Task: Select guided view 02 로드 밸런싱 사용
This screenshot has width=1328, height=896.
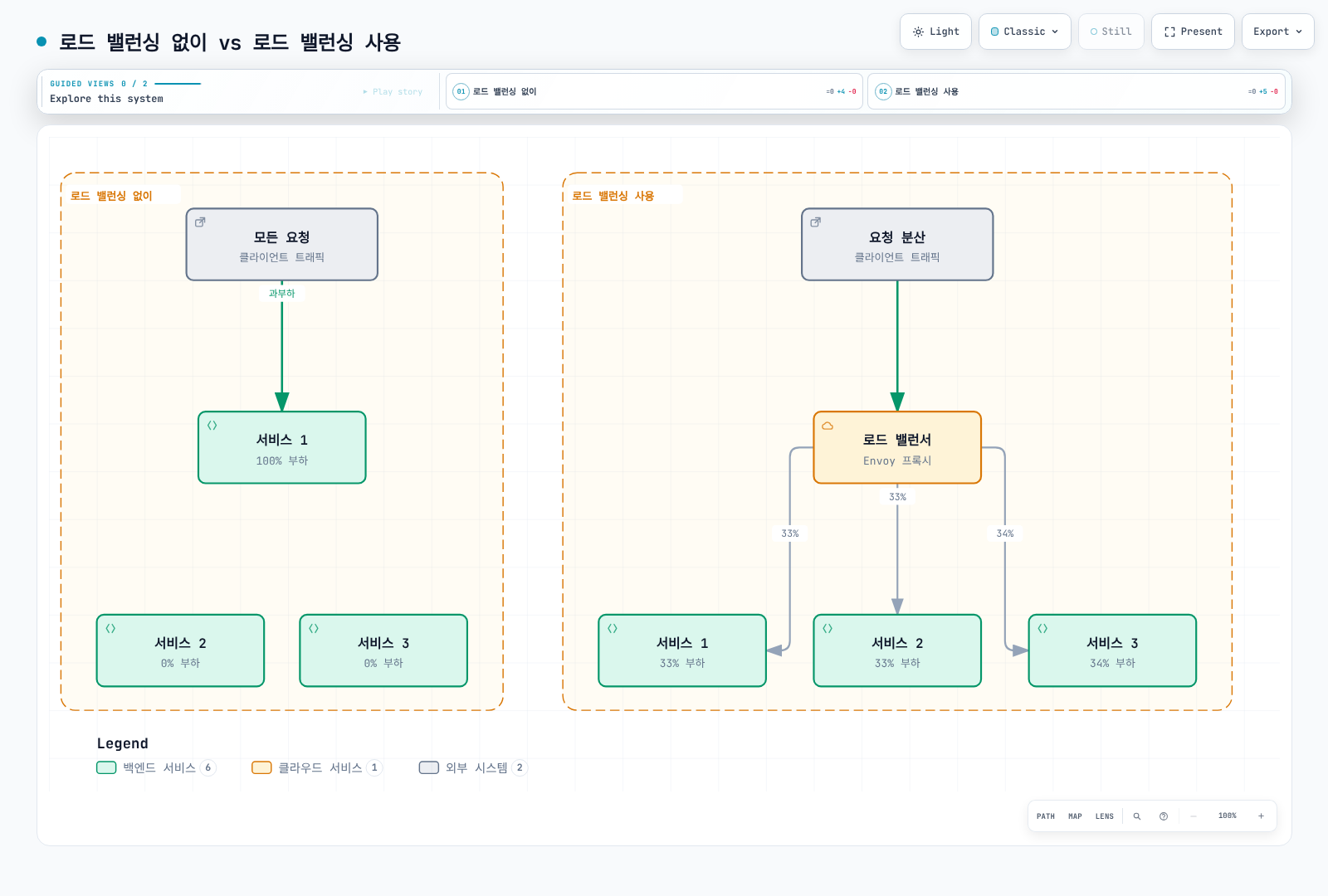Action: click(1077, 91)
